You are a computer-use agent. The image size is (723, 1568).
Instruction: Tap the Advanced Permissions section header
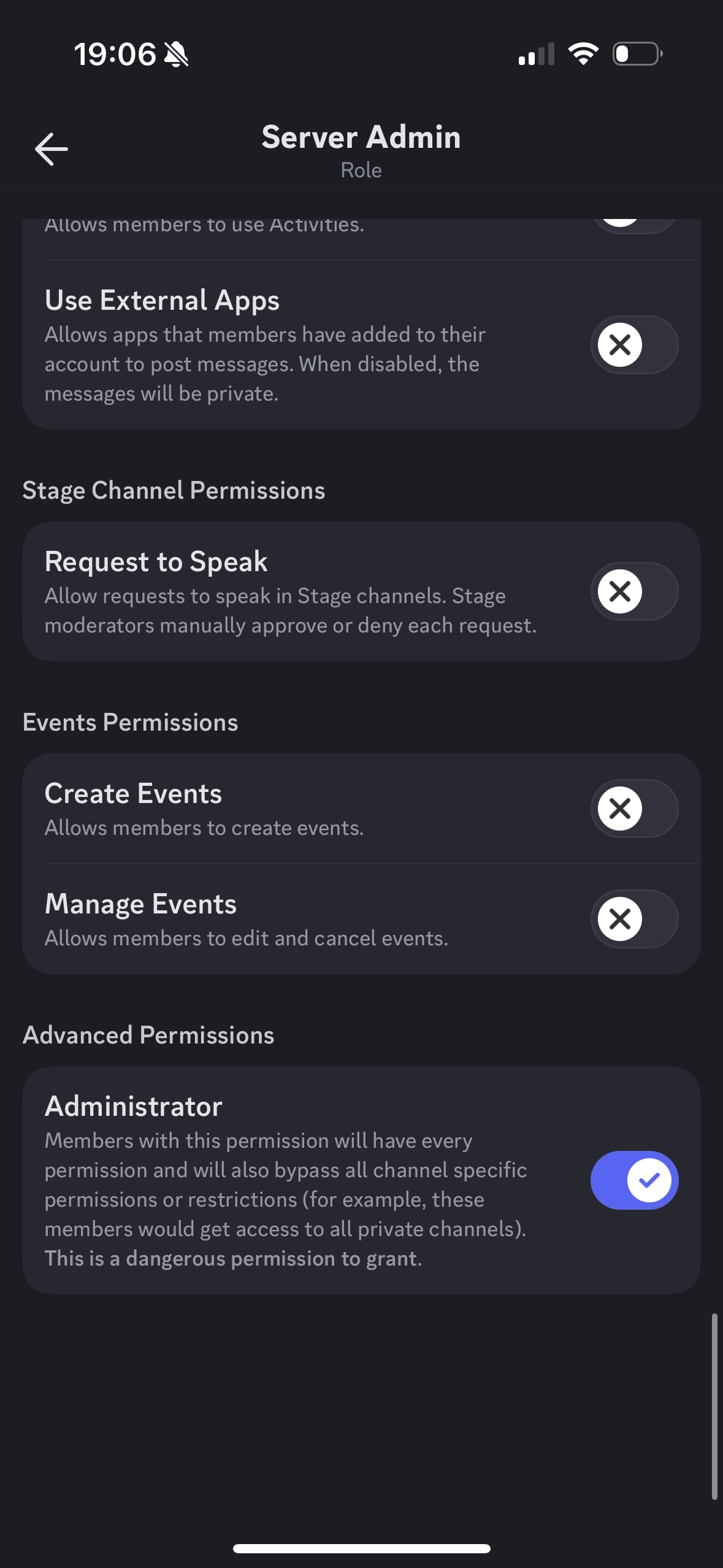point(148,1036)
